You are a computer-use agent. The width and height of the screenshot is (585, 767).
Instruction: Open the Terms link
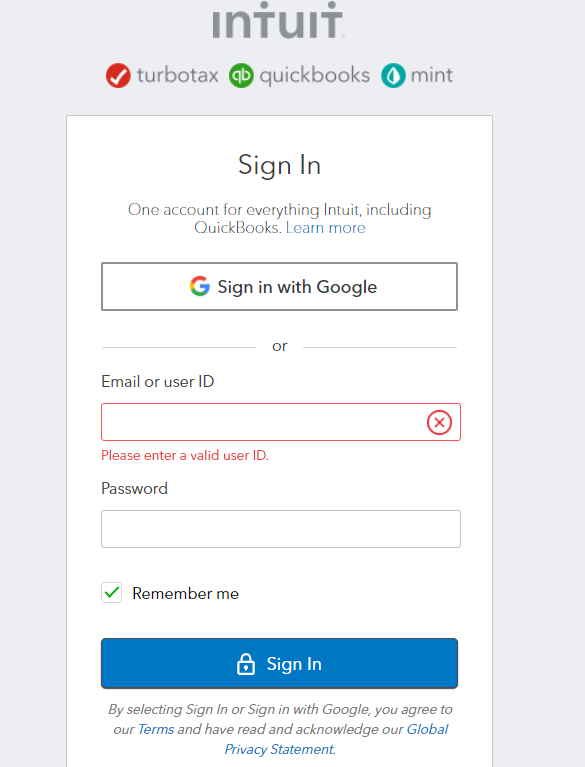(156, 729)
